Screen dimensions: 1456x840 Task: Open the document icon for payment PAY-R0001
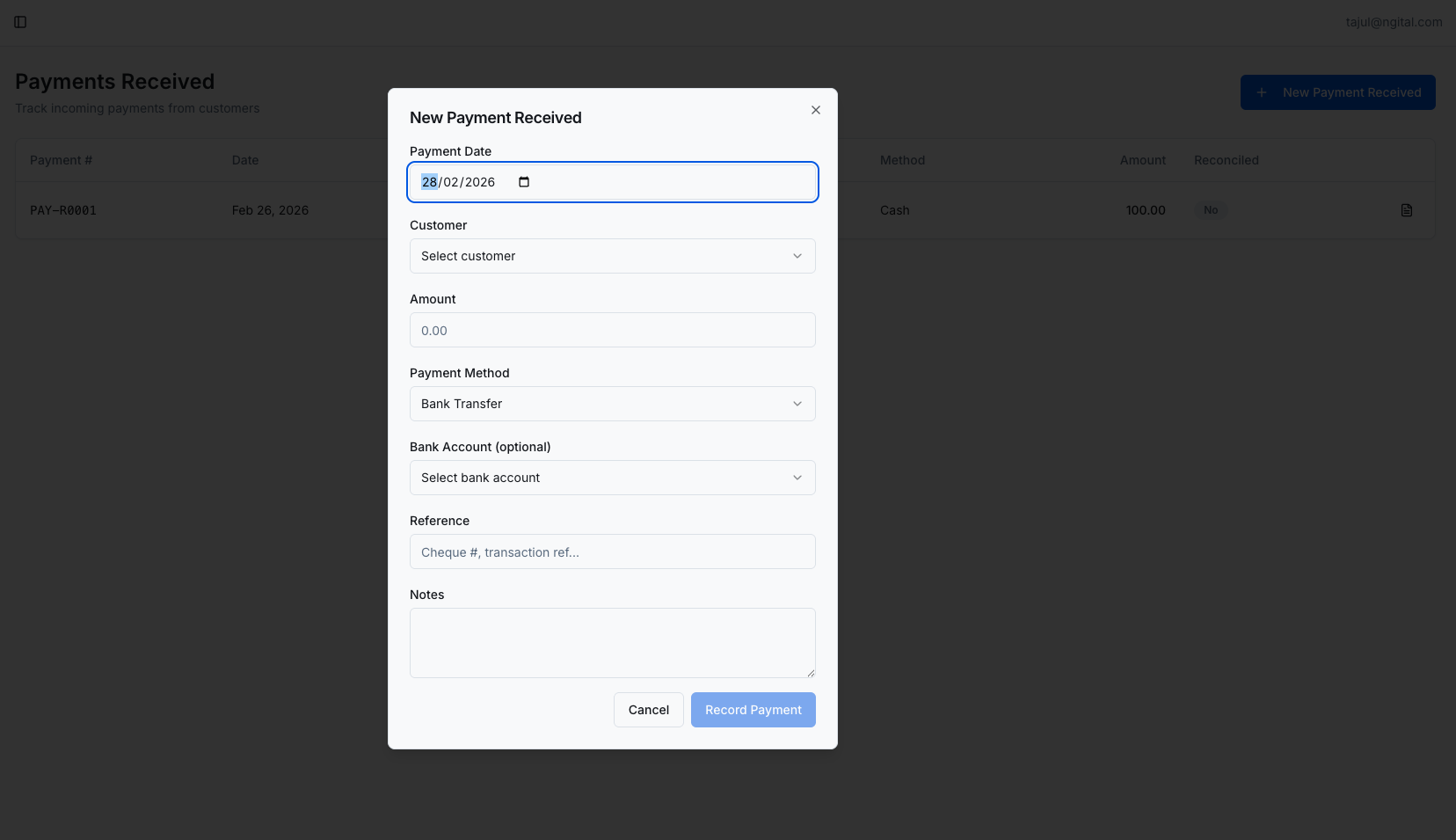tap(1406, 210)
